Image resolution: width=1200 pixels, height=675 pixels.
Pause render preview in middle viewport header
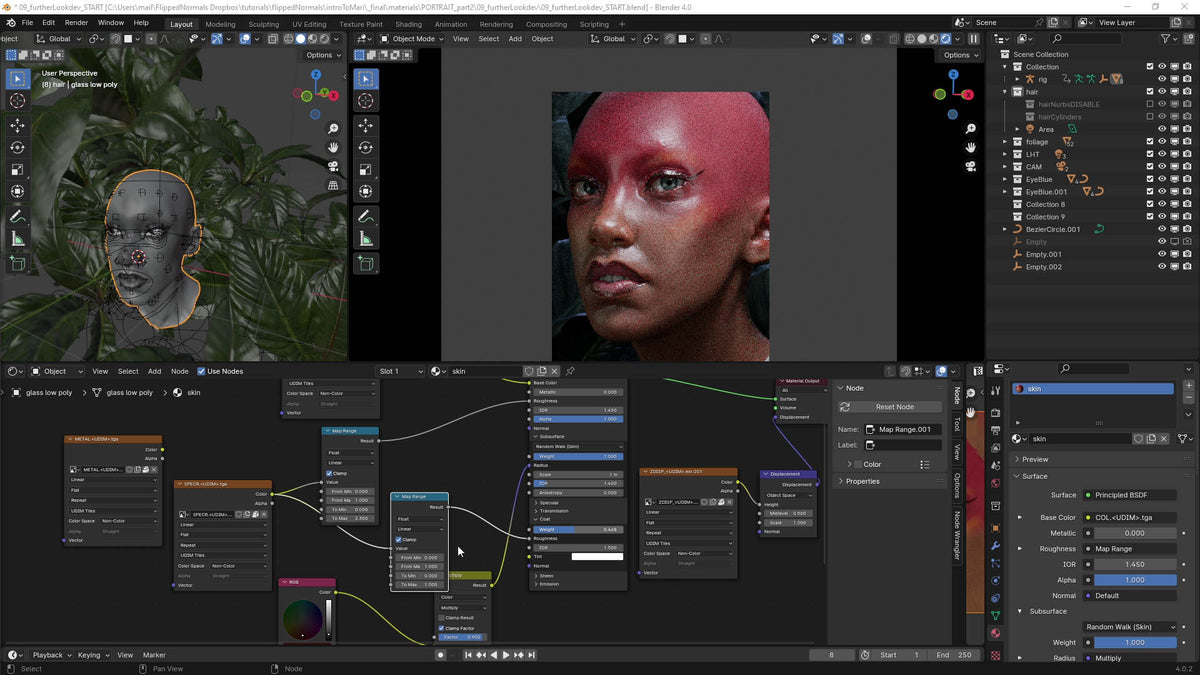click(x=973, y=38)
